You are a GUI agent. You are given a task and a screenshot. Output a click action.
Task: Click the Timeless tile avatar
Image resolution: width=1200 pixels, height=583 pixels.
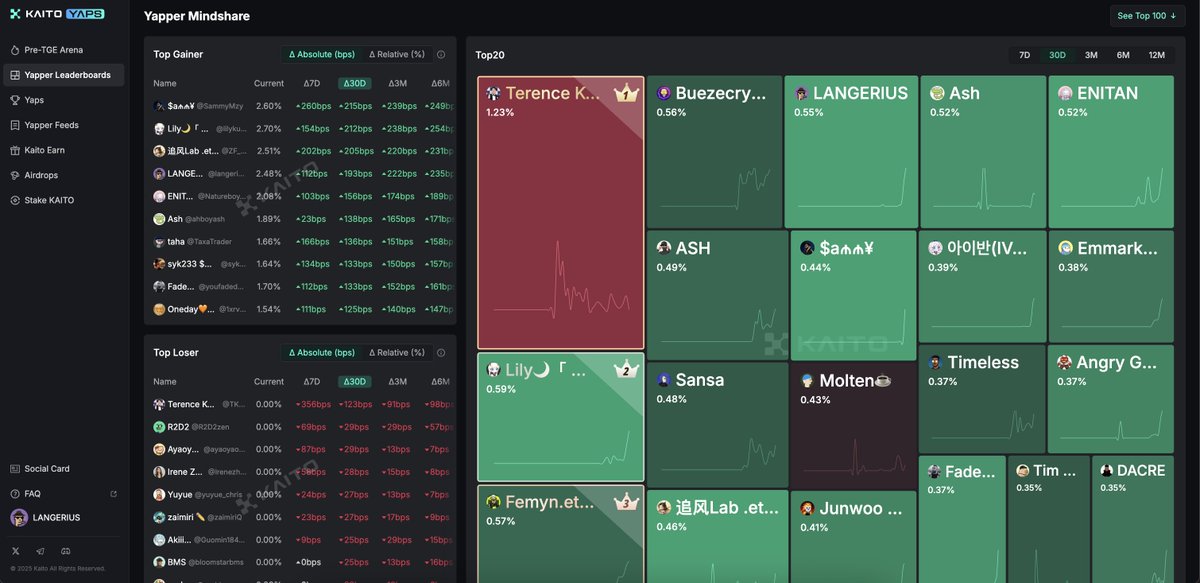(936, 362)
